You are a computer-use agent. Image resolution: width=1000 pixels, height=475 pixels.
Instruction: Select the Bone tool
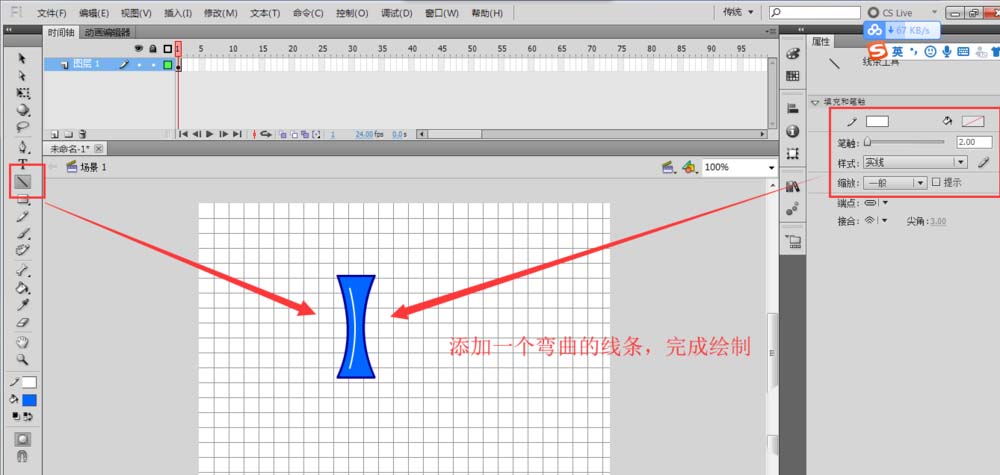[22, 270]
